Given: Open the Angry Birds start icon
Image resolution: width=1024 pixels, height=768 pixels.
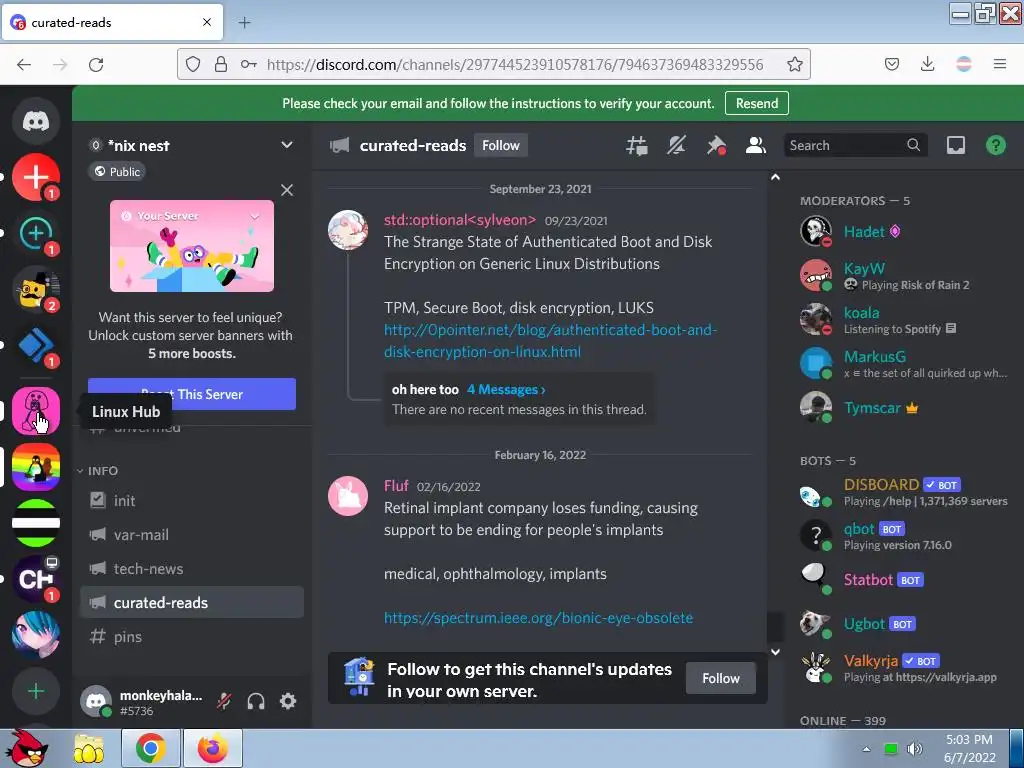Looking at the screenshot, I should pos(27,748).
